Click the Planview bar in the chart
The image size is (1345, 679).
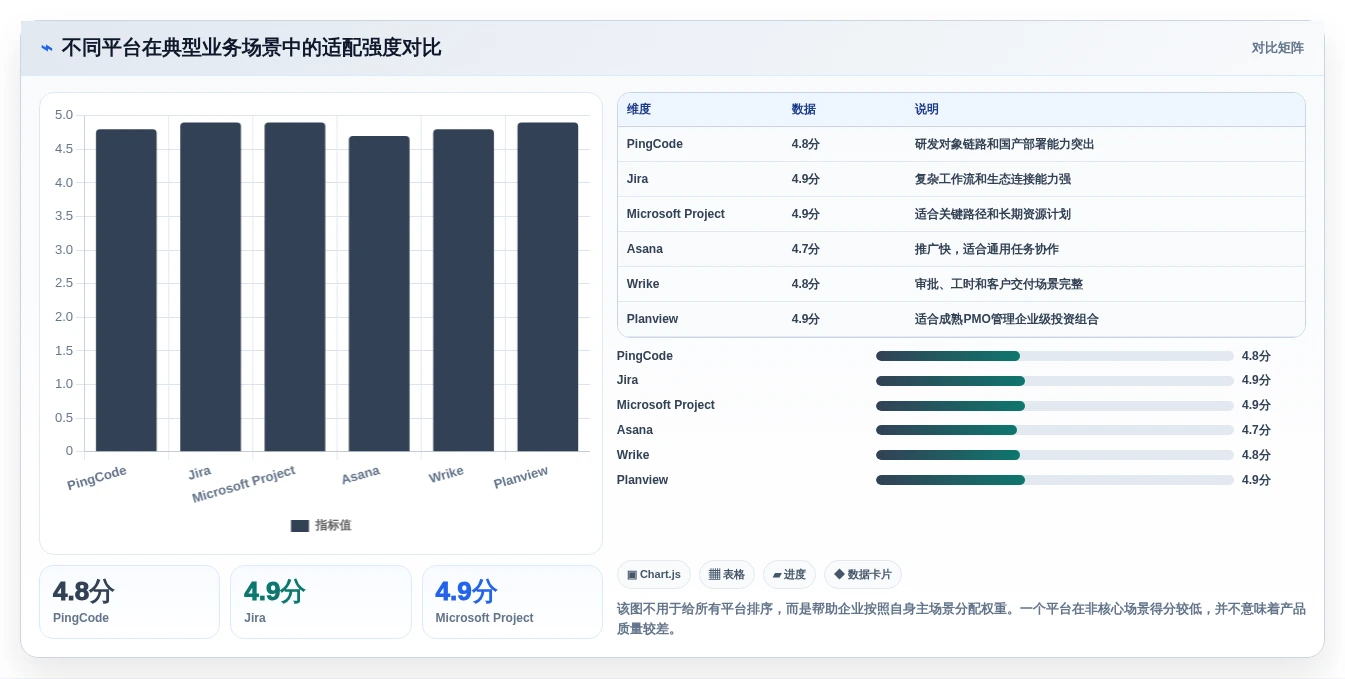click(x=548, y=287)
